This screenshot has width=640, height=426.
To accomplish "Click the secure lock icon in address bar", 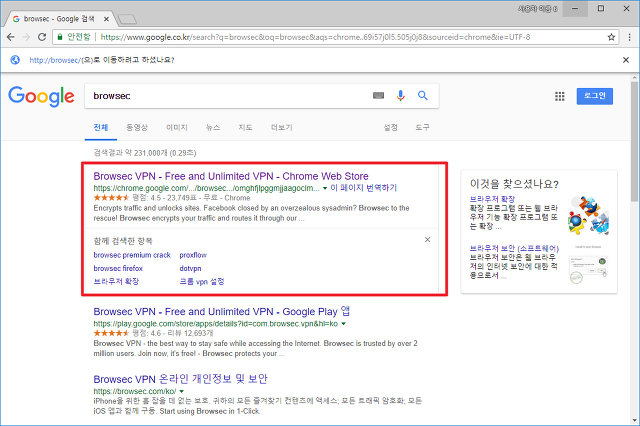I will tap(60, 37).
